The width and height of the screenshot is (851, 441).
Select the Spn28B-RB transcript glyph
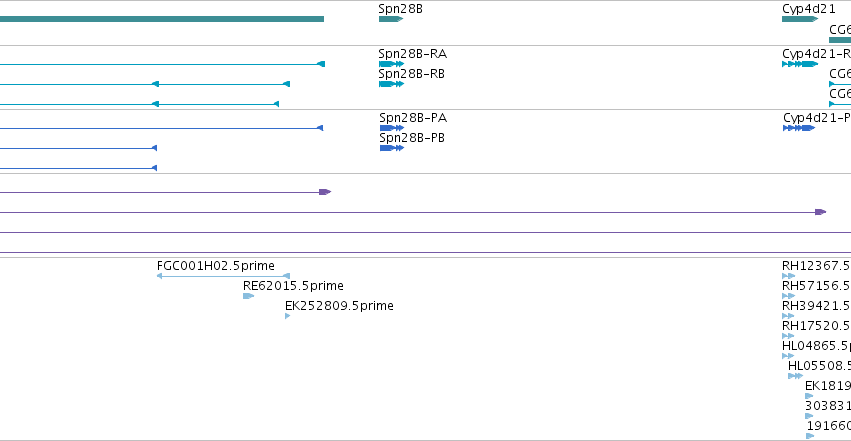(x=391, y=84)
